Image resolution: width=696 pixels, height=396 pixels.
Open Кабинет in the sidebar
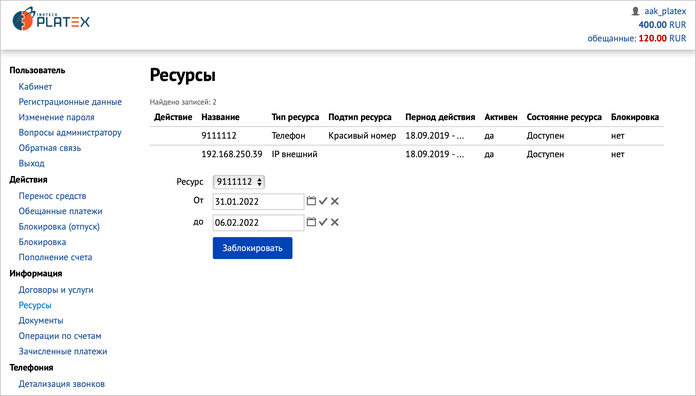pyautogui.click(x=36, y=87)
